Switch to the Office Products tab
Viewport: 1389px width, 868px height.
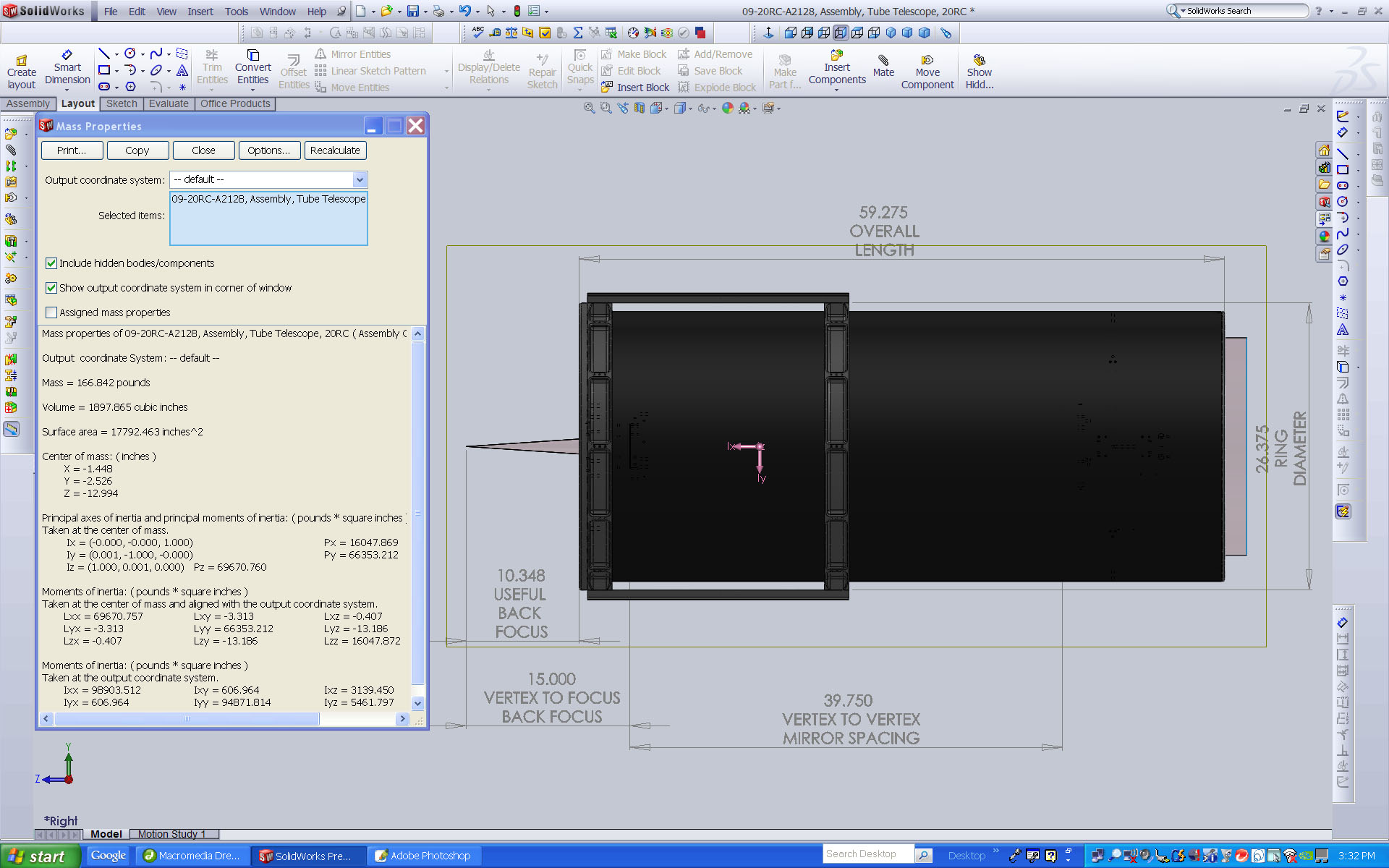tap(235, 103)
